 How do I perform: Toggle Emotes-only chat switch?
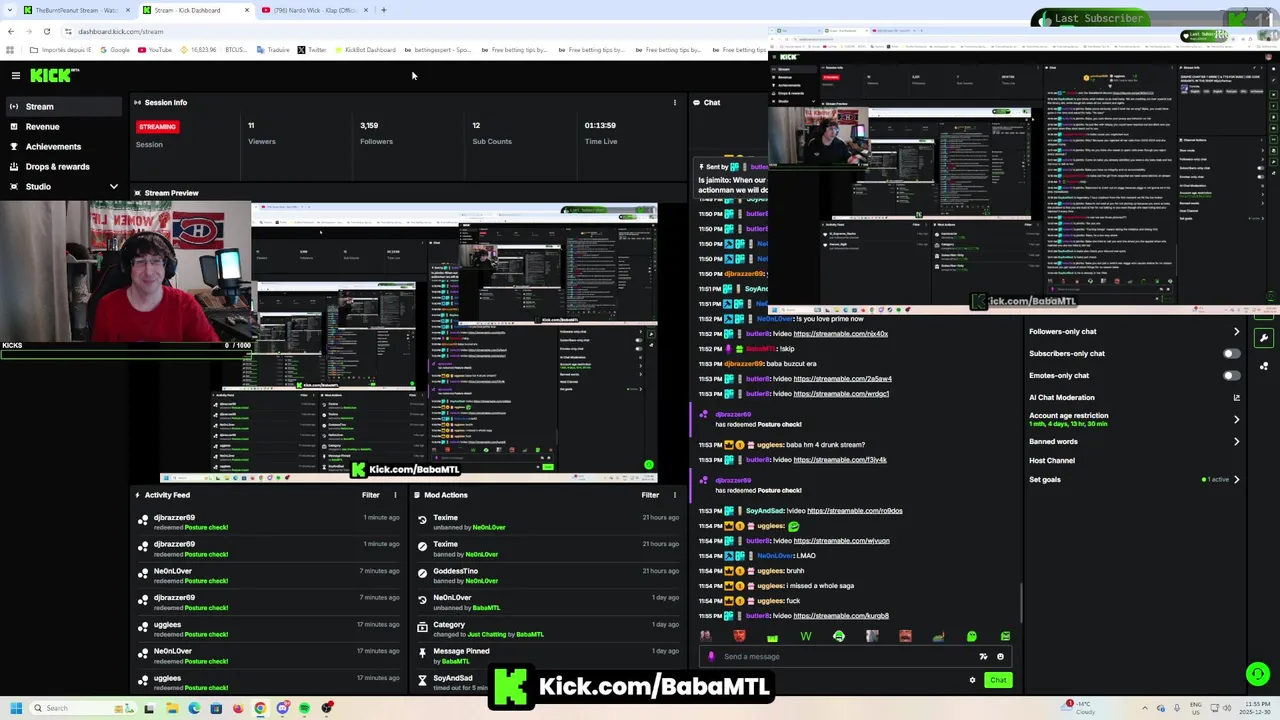pyautogui.click(x=1231, y=376)
